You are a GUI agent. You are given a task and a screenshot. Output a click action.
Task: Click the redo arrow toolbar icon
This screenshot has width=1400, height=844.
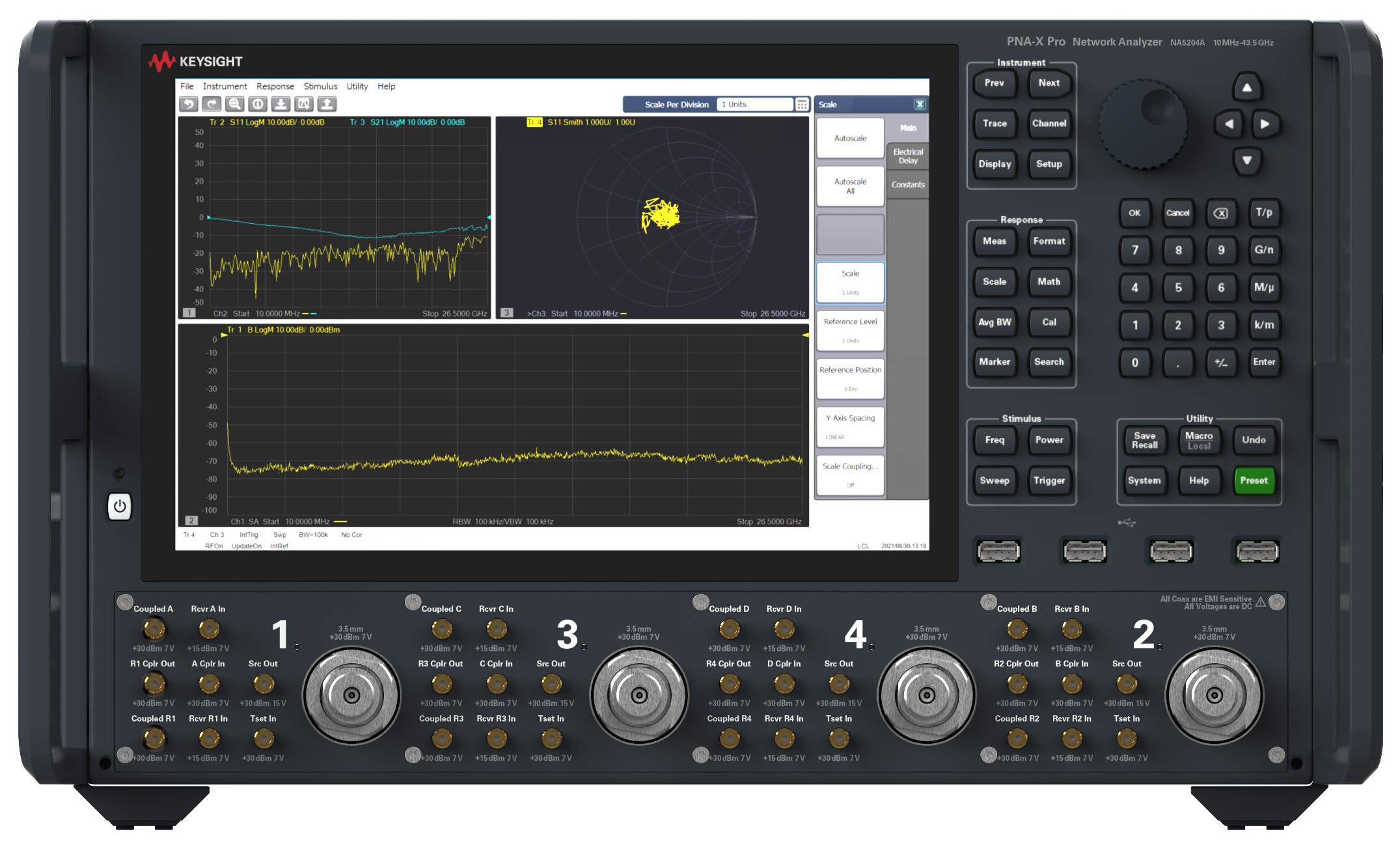coord(212,104)
